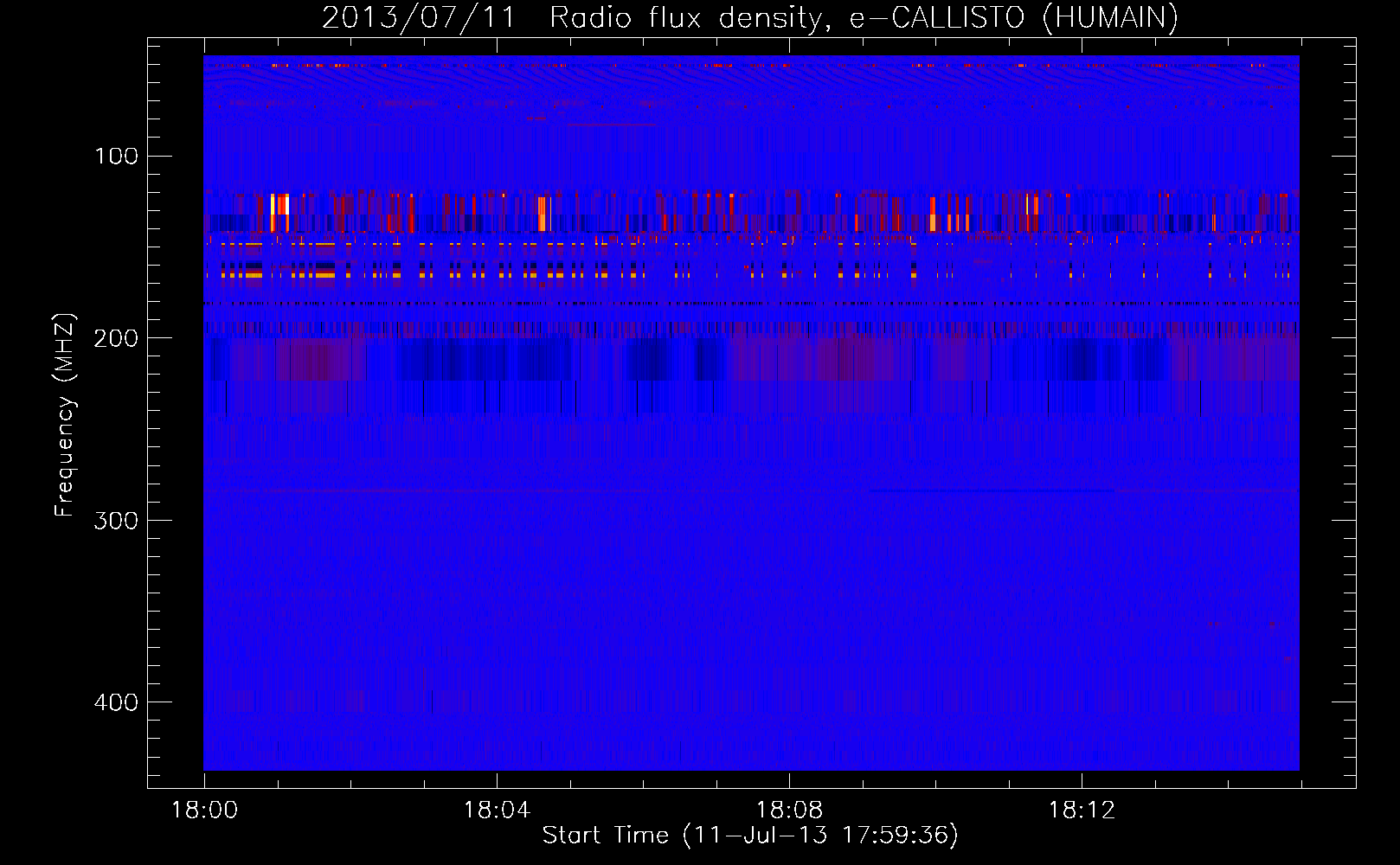
Task: Click the "Frequency (MHZ)" axis label
Action: pyautogui.click(x=65, y=414)
